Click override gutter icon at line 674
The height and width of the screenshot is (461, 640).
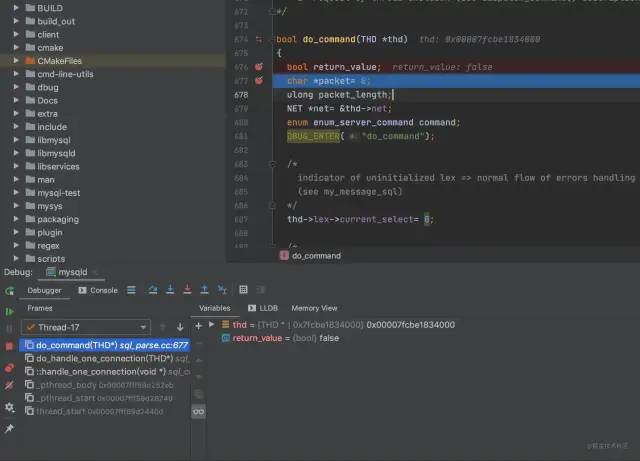pos(259,40)
